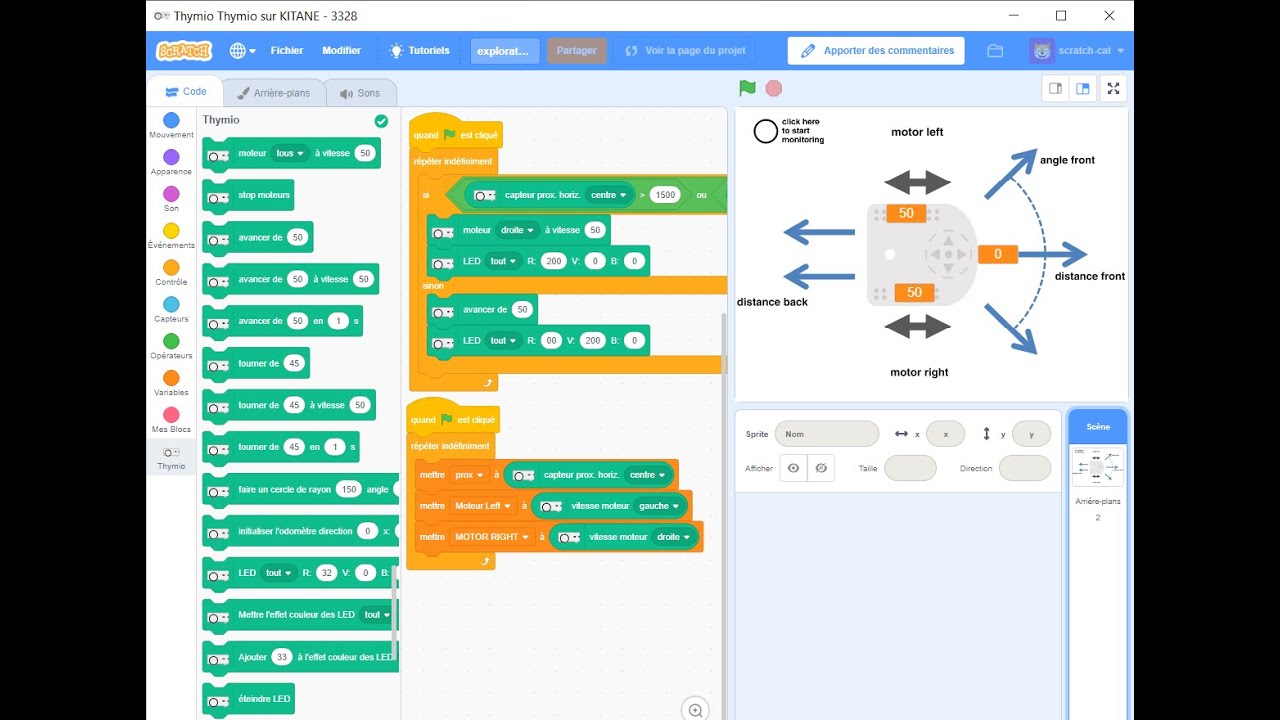1280x720 pixels.
Task: Click the sprite y coordinate field
Action: (x=1031, y=434)
